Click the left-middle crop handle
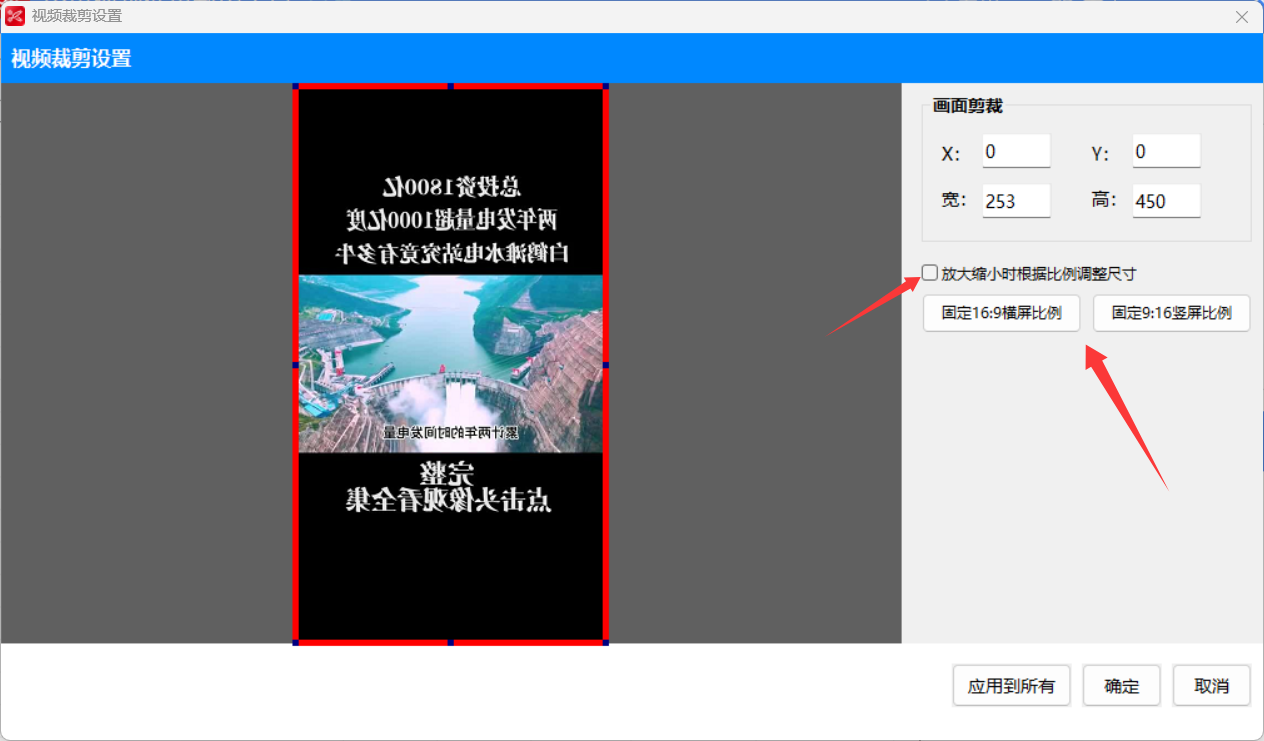 click(296, 365)
